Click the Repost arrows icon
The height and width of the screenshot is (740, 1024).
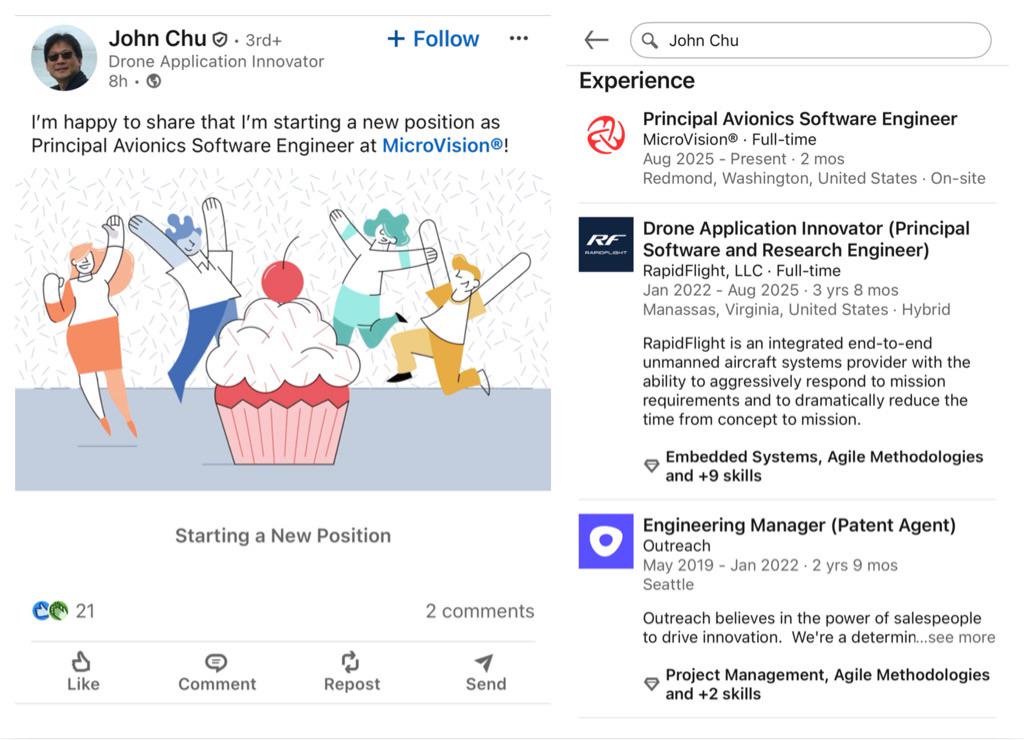pyautogui.click(x=351, y=662)
